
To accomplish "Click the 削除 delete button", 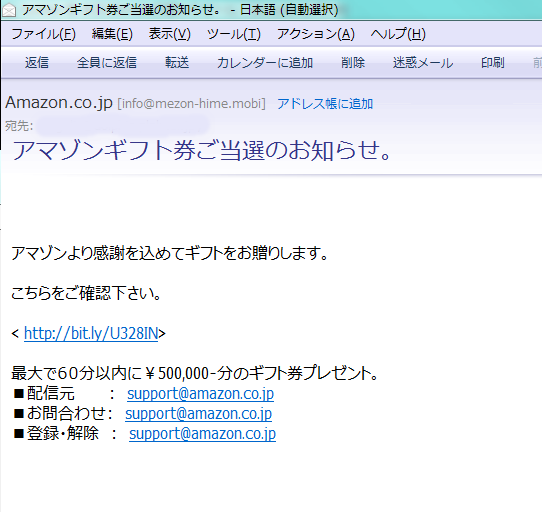I will point(353,63).
